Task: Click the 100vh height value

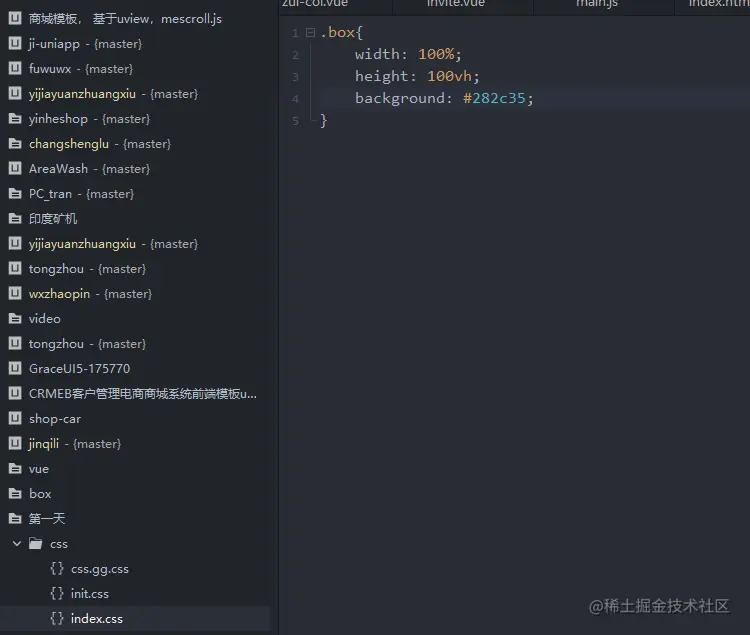Action: (449, 76)
